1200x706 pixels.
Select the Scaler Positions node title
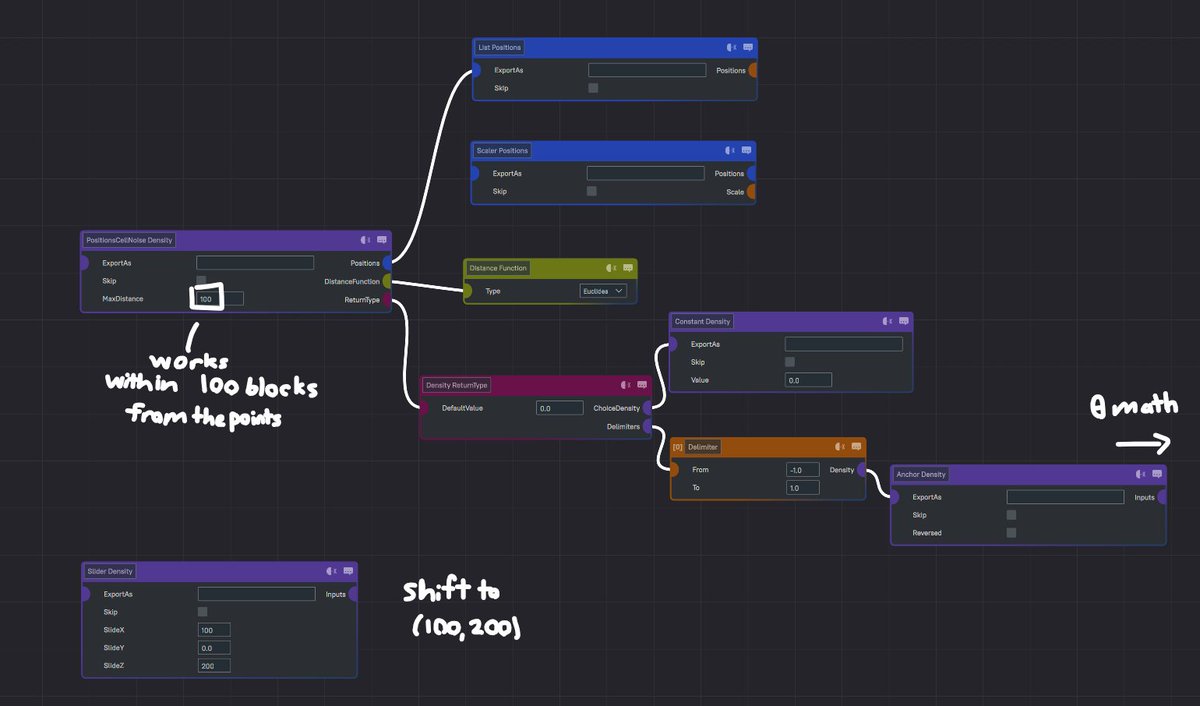(x=502, y=150)
